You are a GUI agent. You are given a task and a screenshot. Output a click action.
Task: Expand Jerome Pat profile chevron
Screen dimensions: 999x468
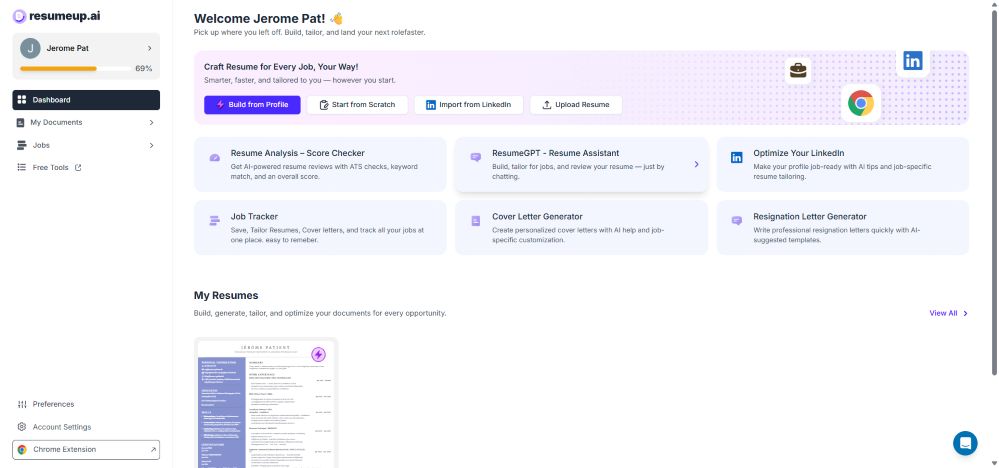point(150,48)
